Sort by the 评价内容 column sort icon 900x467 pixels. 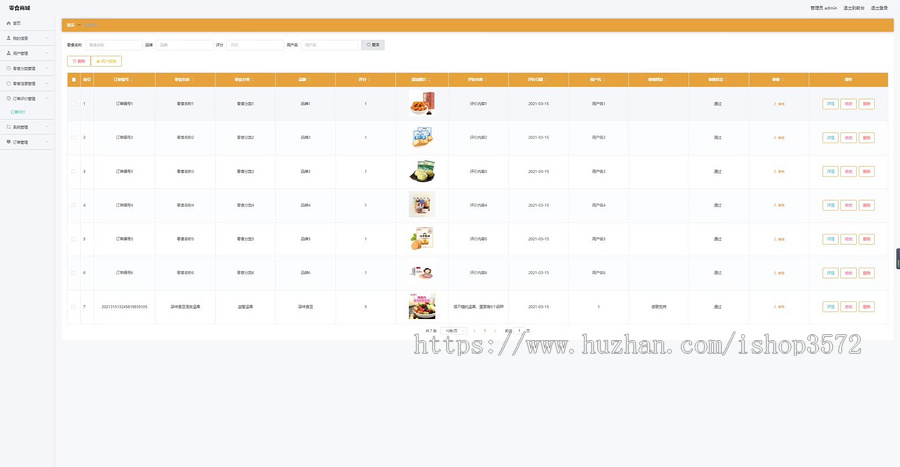[486, 80]
